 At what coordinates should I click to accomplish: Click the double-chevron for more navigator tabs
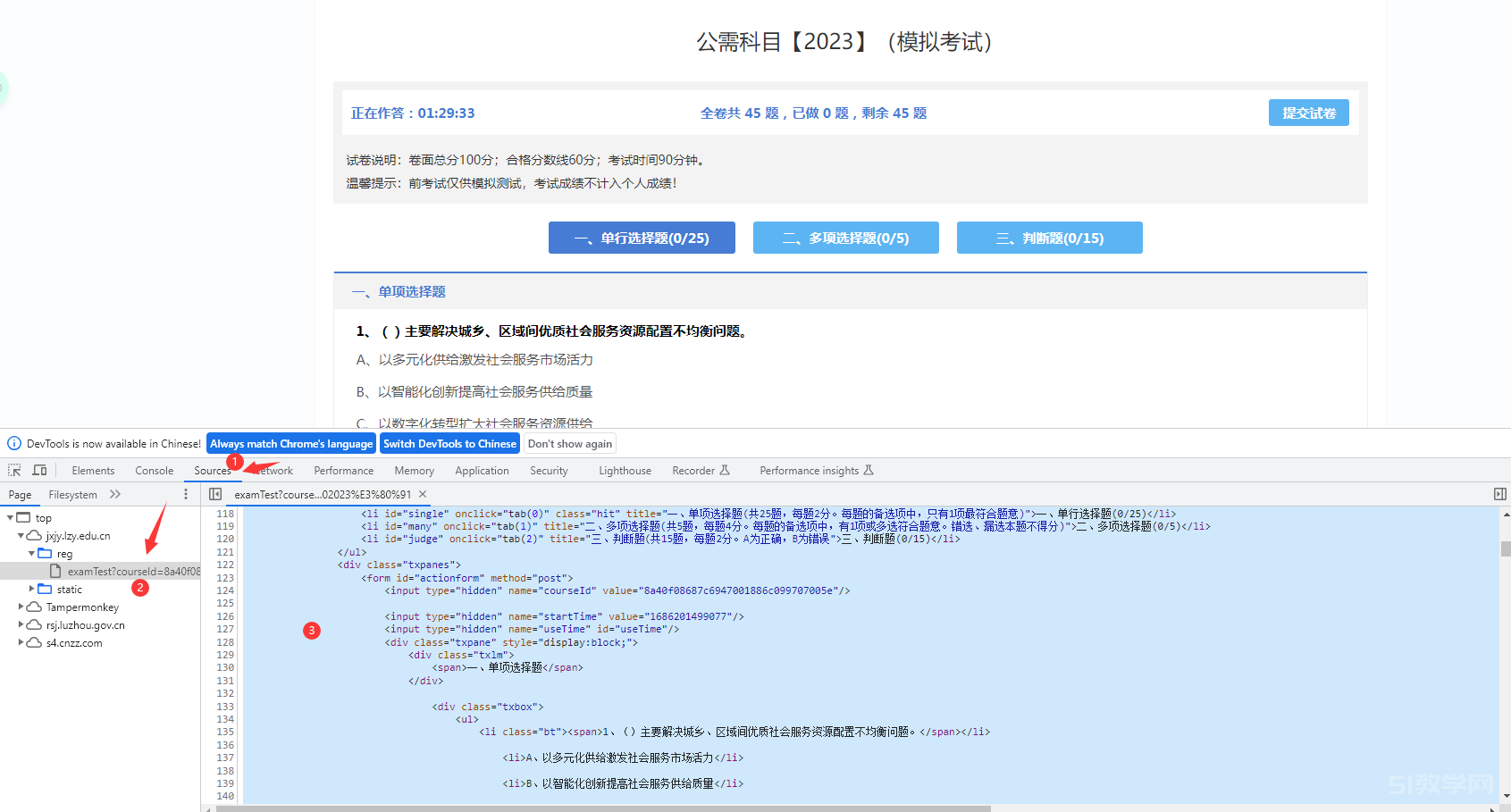tap(115, 493)
